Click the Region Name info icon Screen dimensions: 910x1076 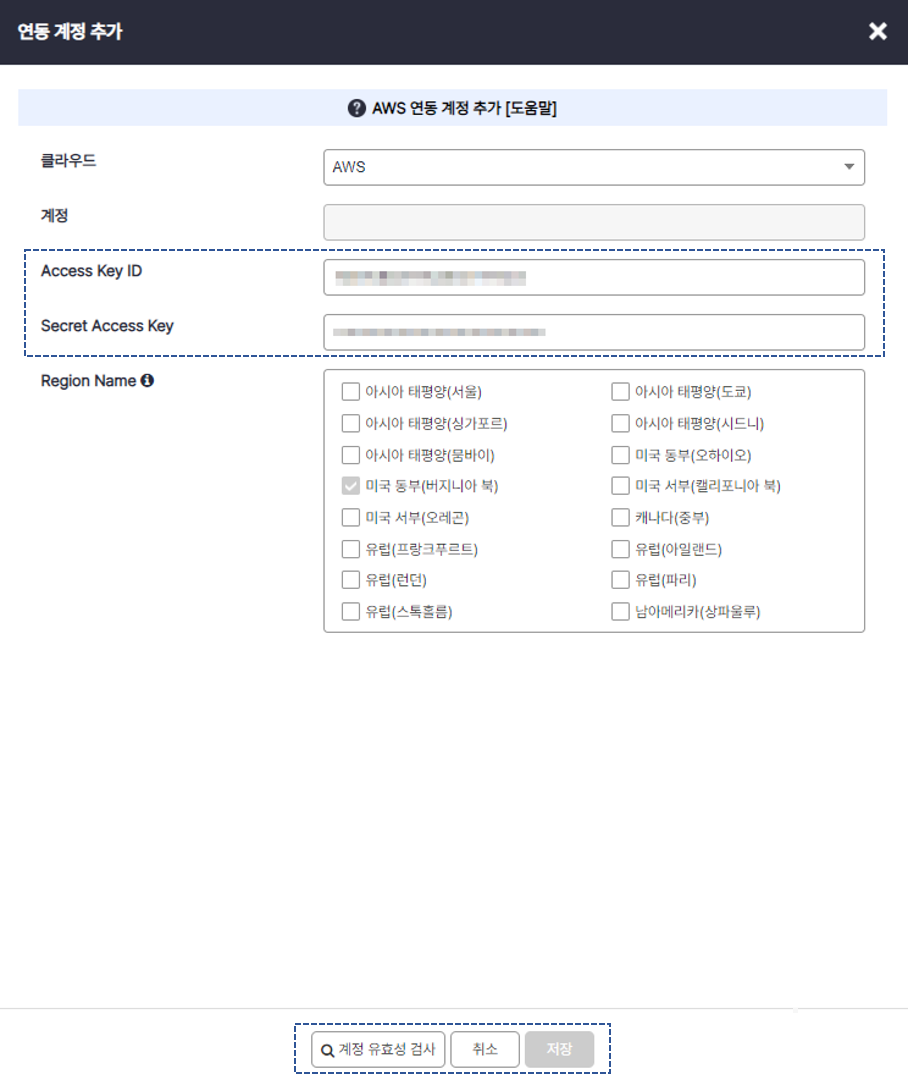pos(148,380)
